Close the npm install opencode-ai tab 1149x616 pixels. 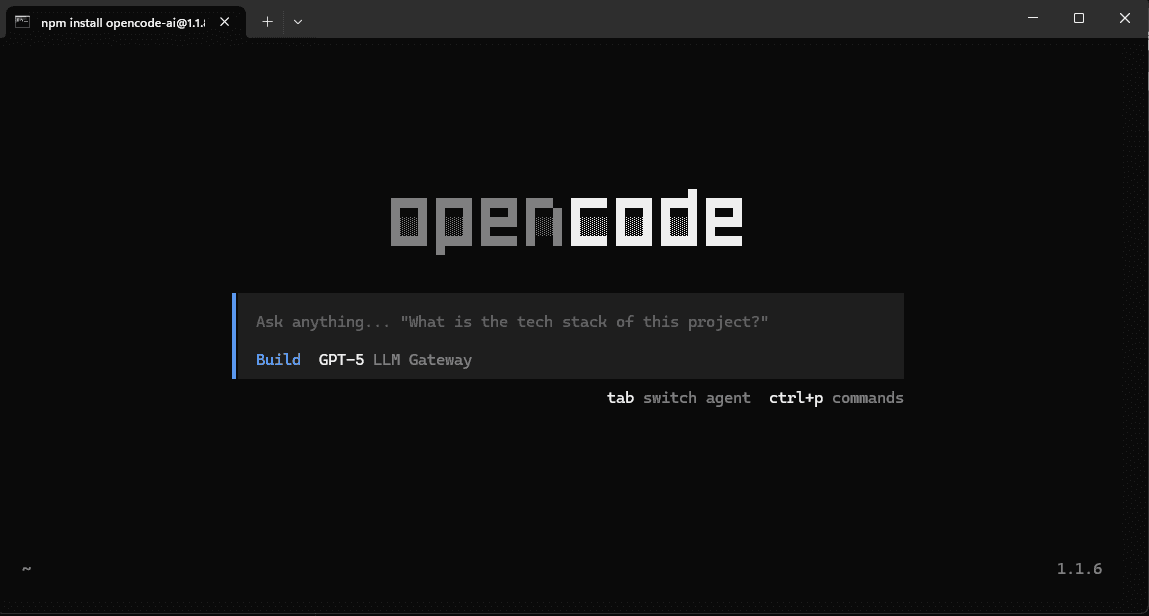click(x=224, y=21)
